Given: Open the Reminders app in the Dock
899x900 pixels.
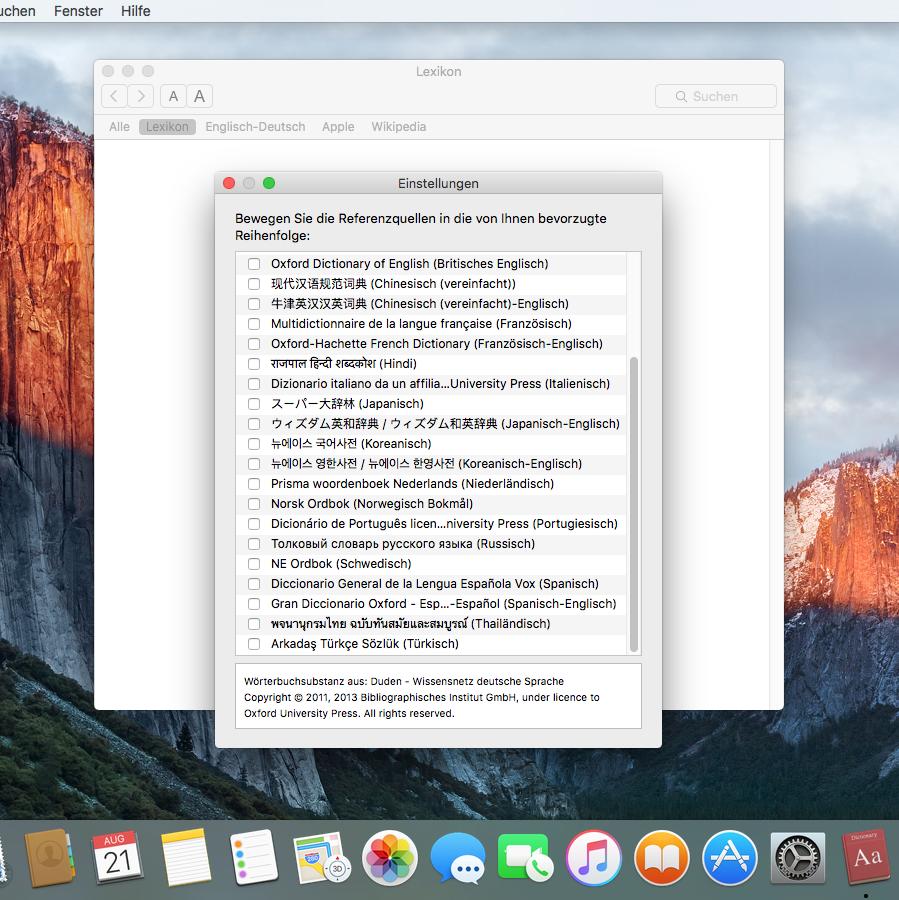Looking at the screenshot, I should tap(254, 858).
